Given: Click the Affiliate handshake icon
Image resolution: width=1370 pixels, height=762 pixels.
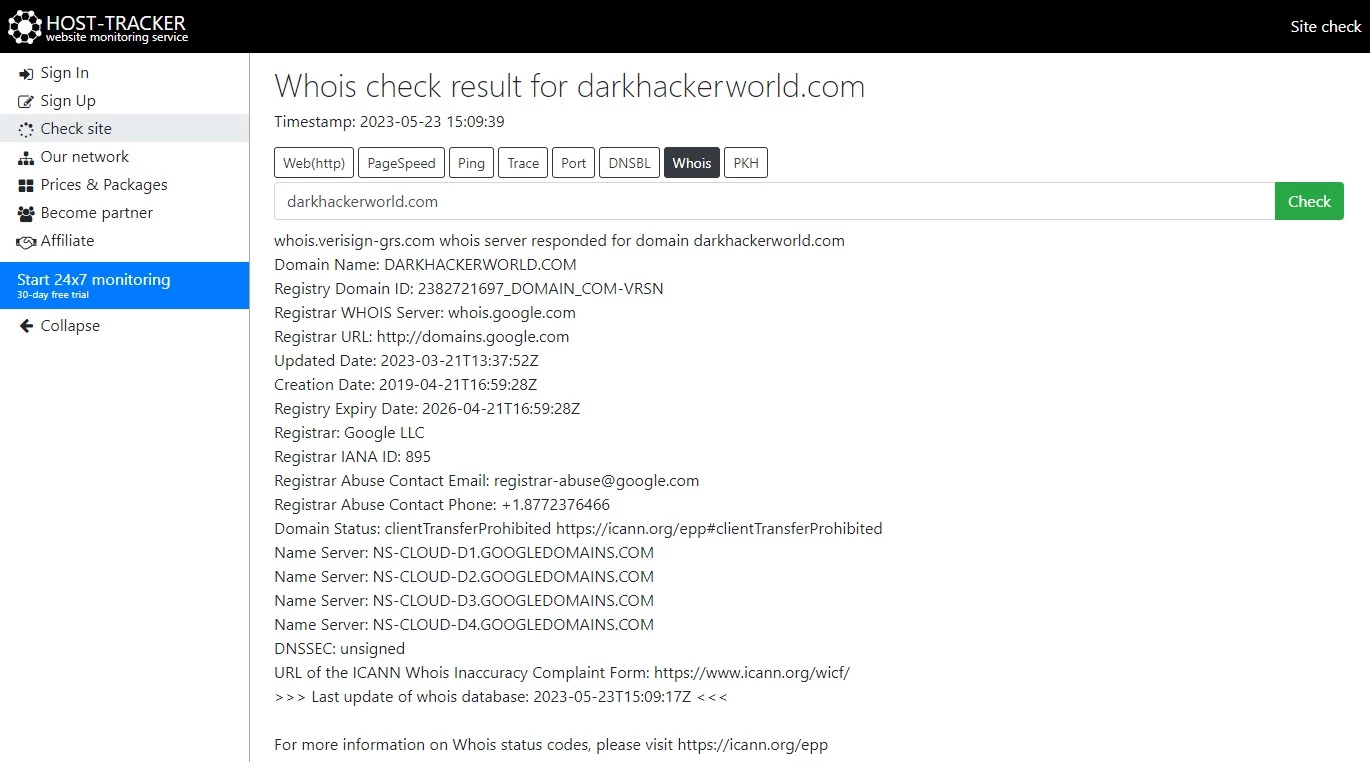Looking at the screenshot, I should coord(26,242).
